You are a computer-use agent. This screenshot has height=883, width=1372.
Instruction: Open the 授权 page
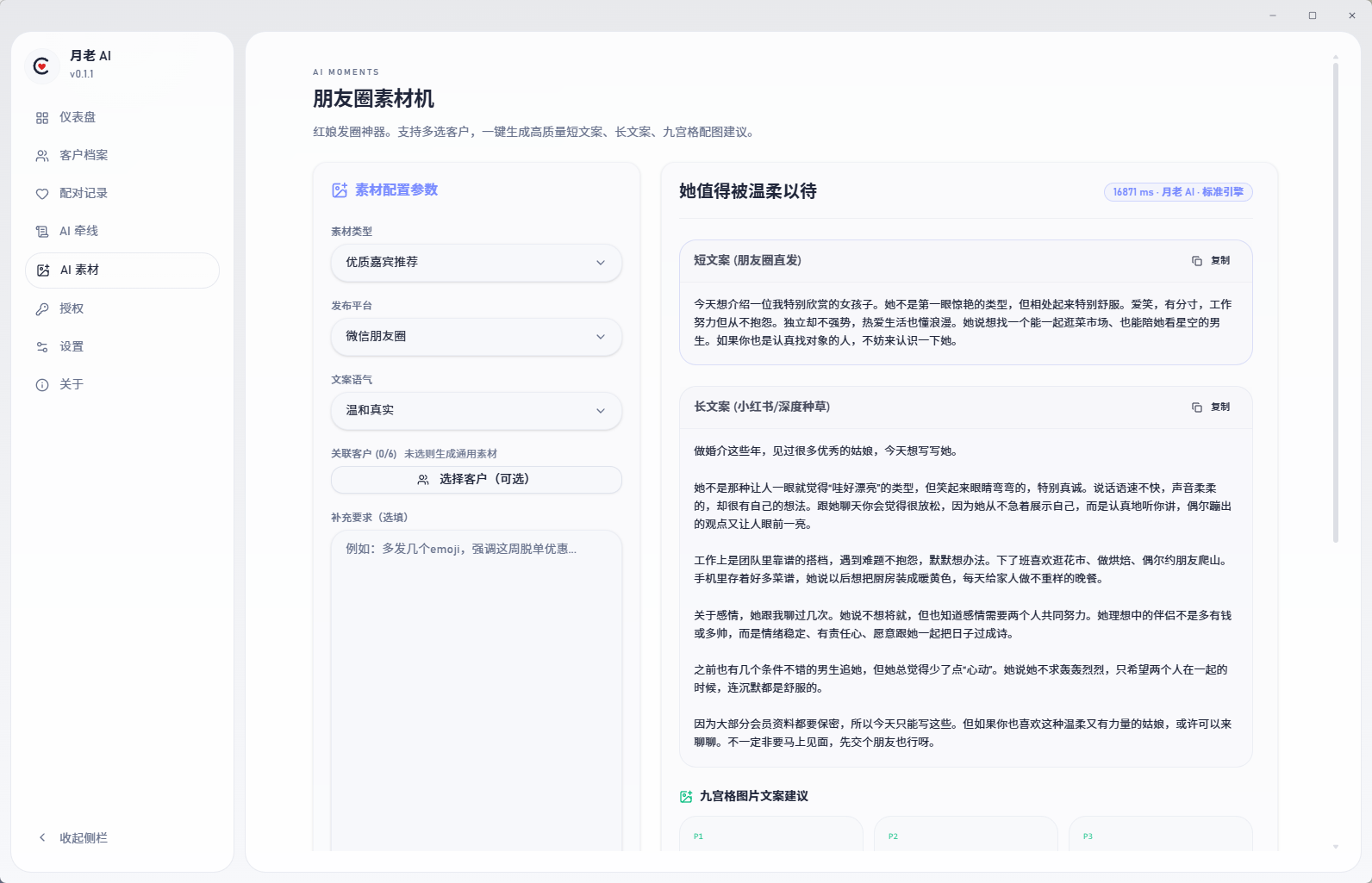coord(122,308)
